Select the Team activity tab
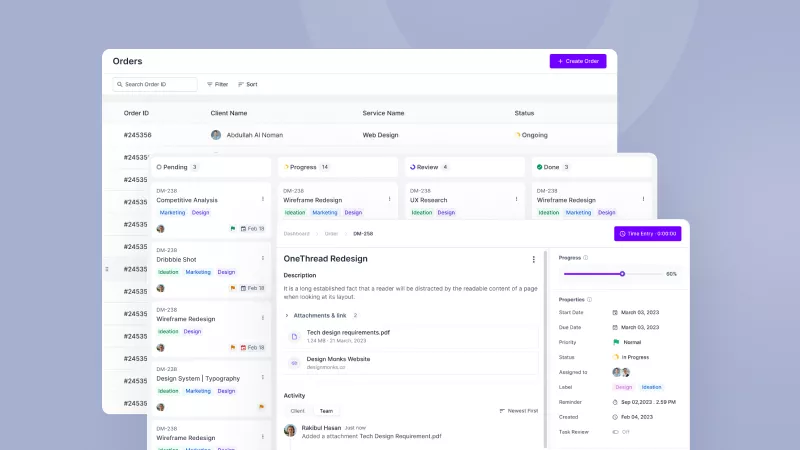Screen dimensions: 800x450 tap(326, 411)
